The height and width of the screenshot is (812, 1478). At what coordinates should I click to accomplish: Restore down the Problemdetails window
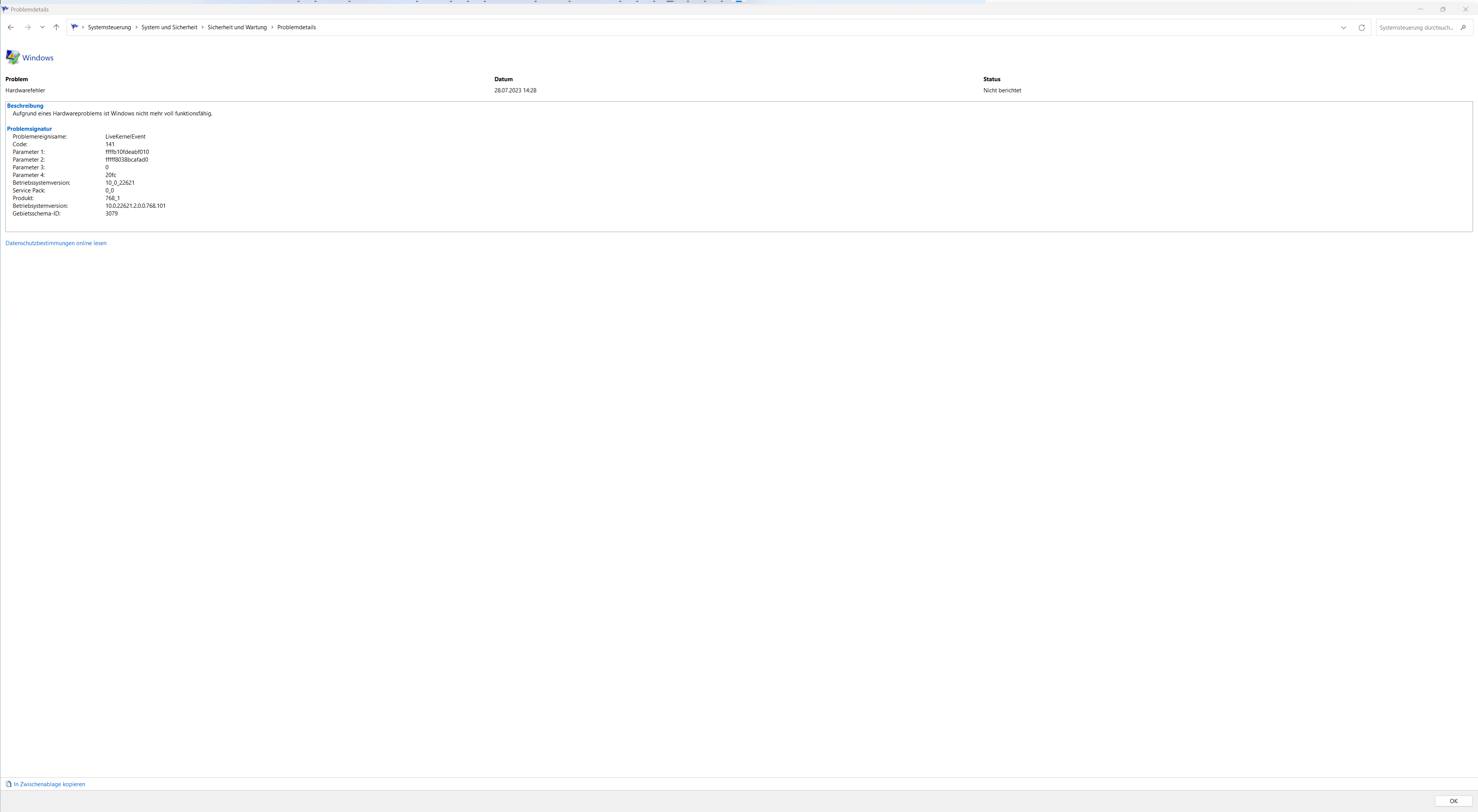pyautogui.click(x=1443, y=9)
